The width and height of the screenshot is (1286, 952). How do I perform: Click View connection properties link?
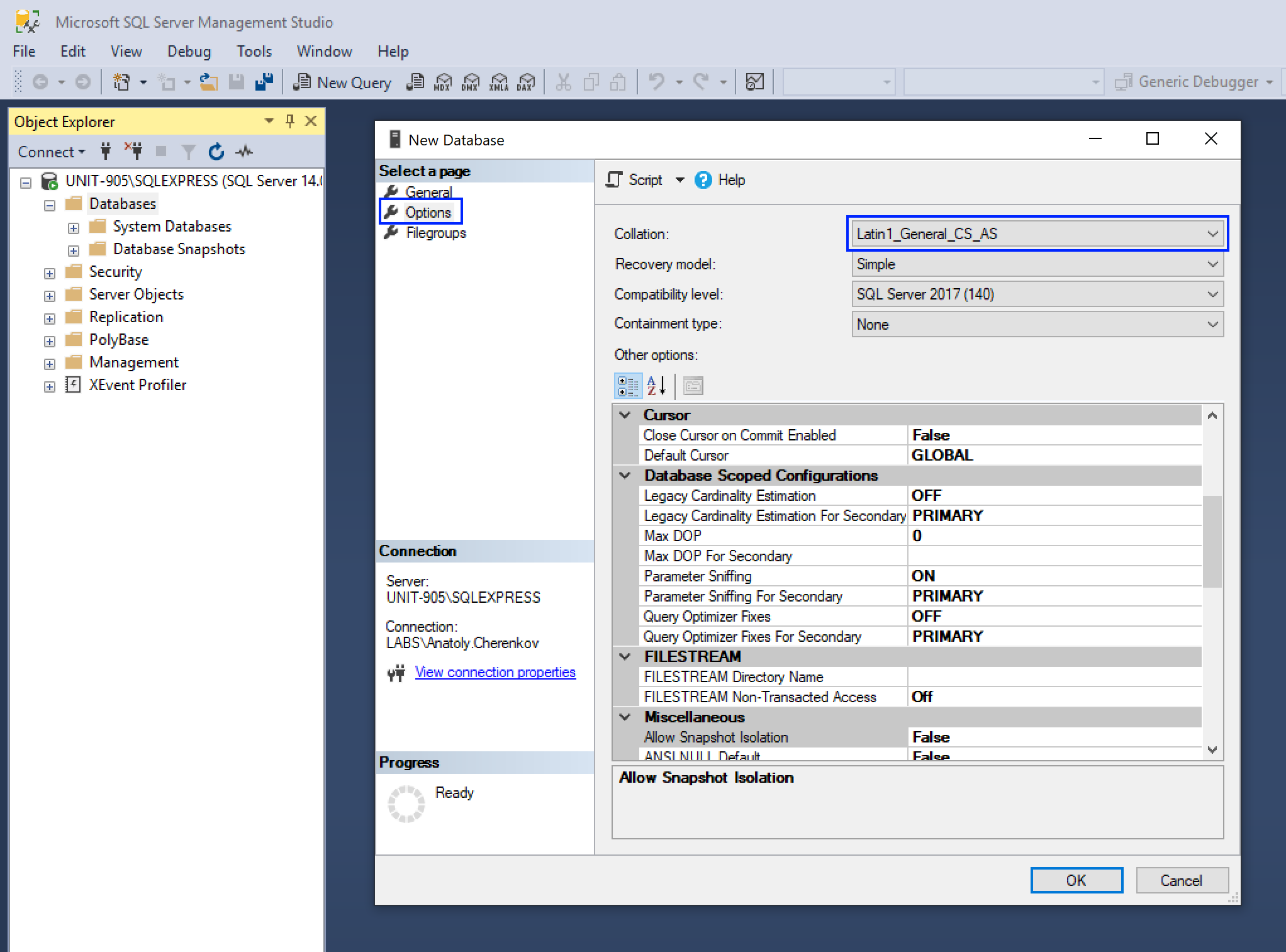(x=495, y=672)
